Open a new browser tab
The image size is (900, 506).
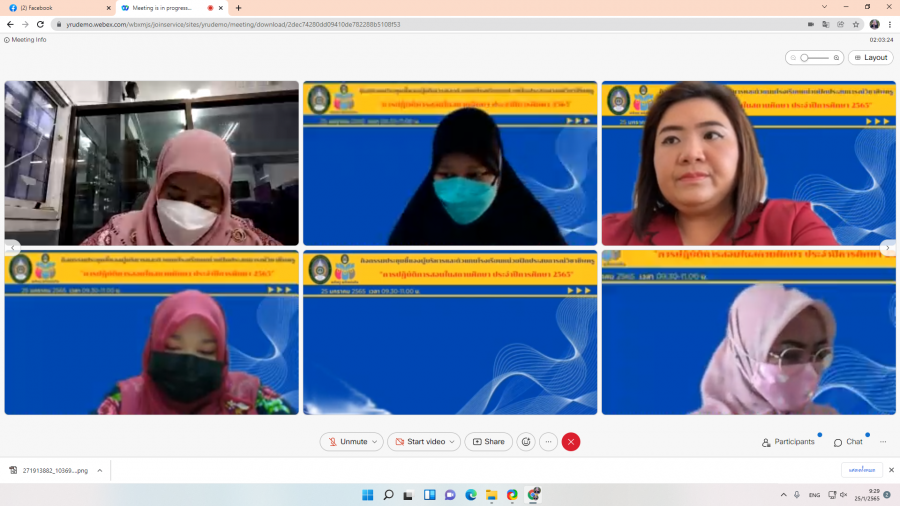tap(238, 8)
